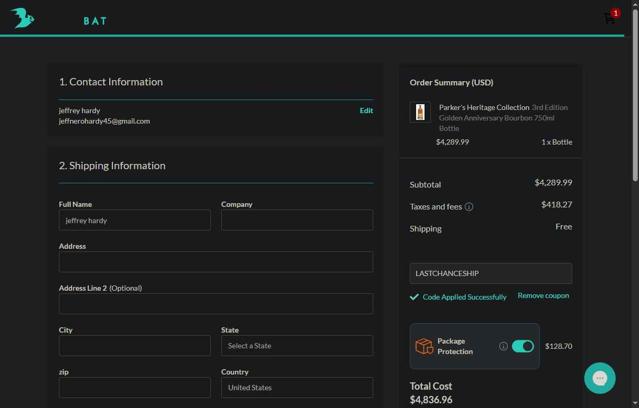The image size is (639, 408).
Task: Toggle the Package Protection switch
Action: point(523,346)
